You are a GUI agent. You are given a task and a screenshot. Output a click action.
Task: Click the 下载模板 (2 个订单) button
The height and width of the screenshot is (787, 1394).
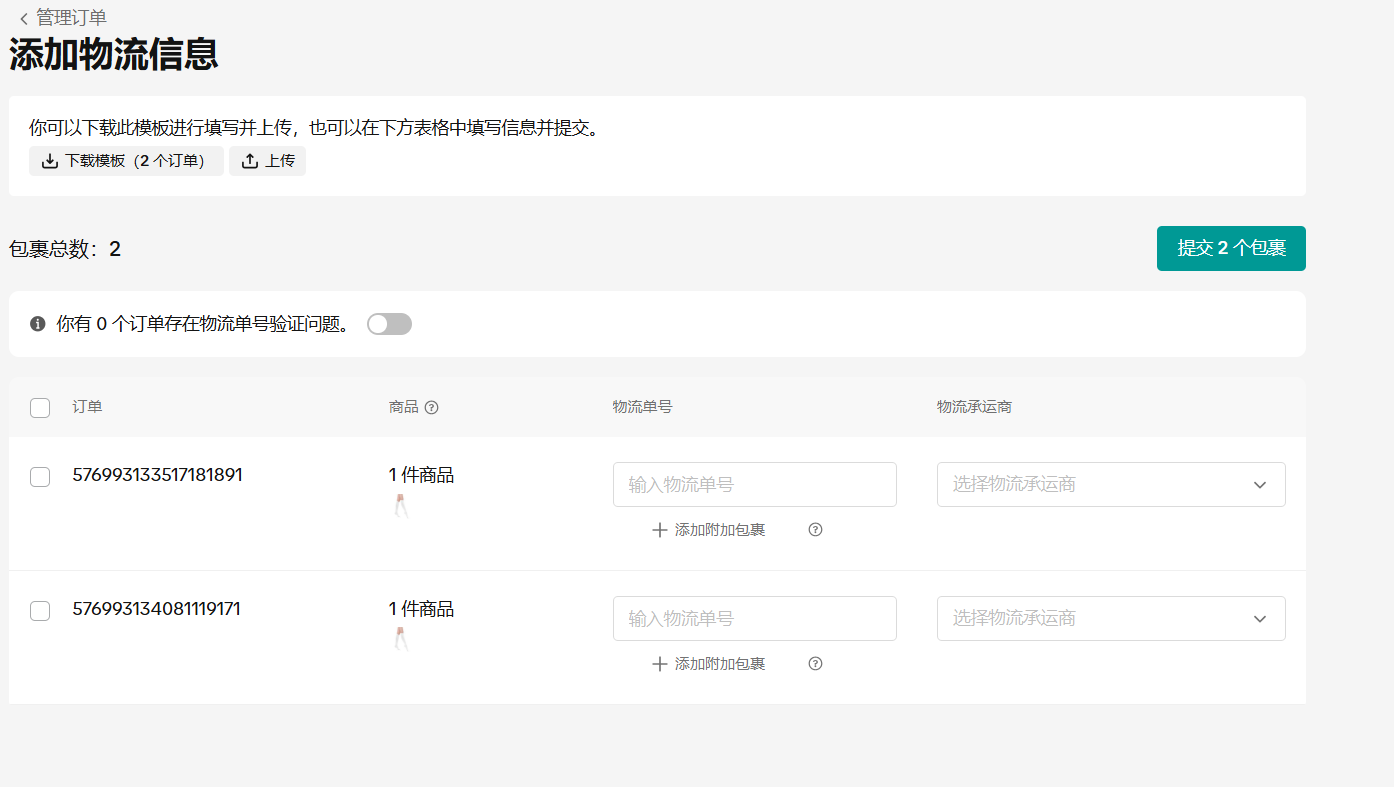pos(126,161)
